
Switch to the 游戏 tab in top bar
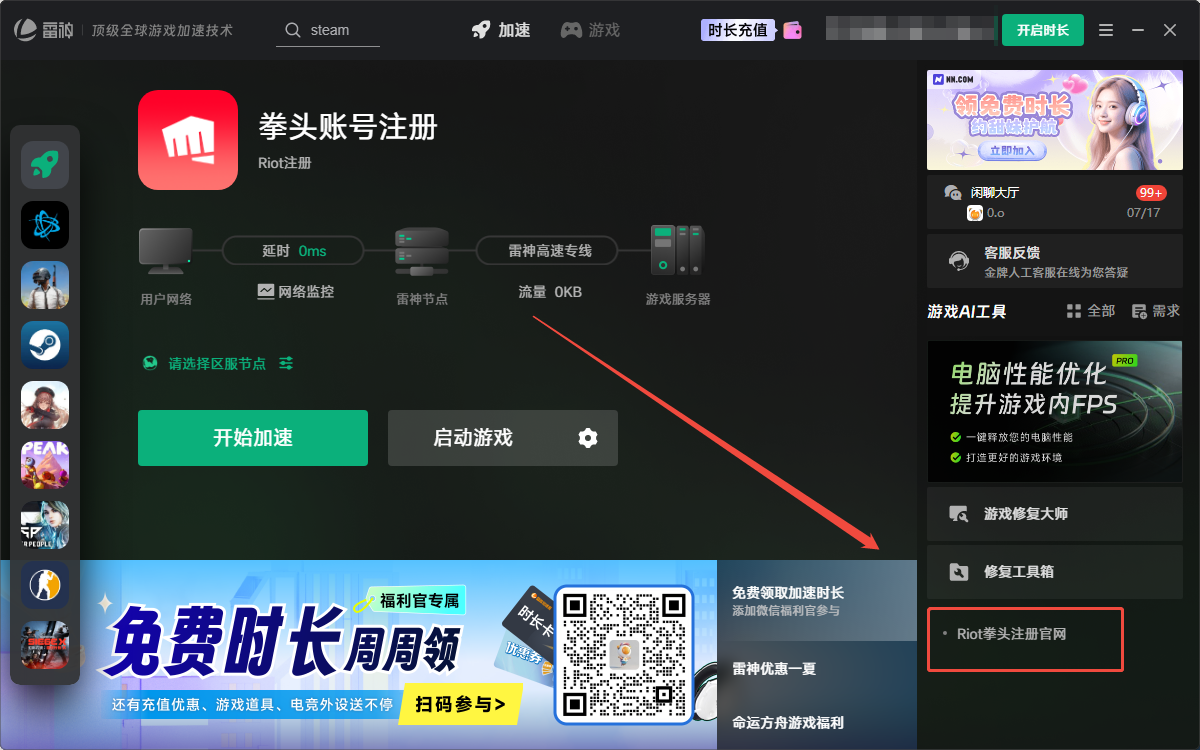(590, 30)
